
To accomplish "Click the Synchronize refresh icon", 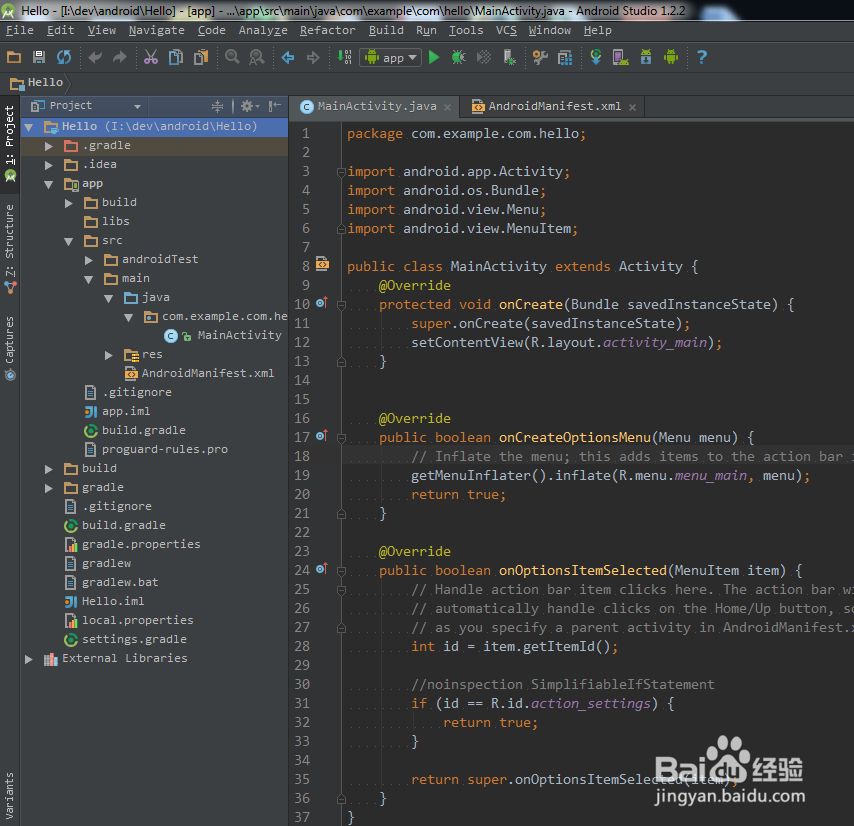I will [x=64, y=57].
